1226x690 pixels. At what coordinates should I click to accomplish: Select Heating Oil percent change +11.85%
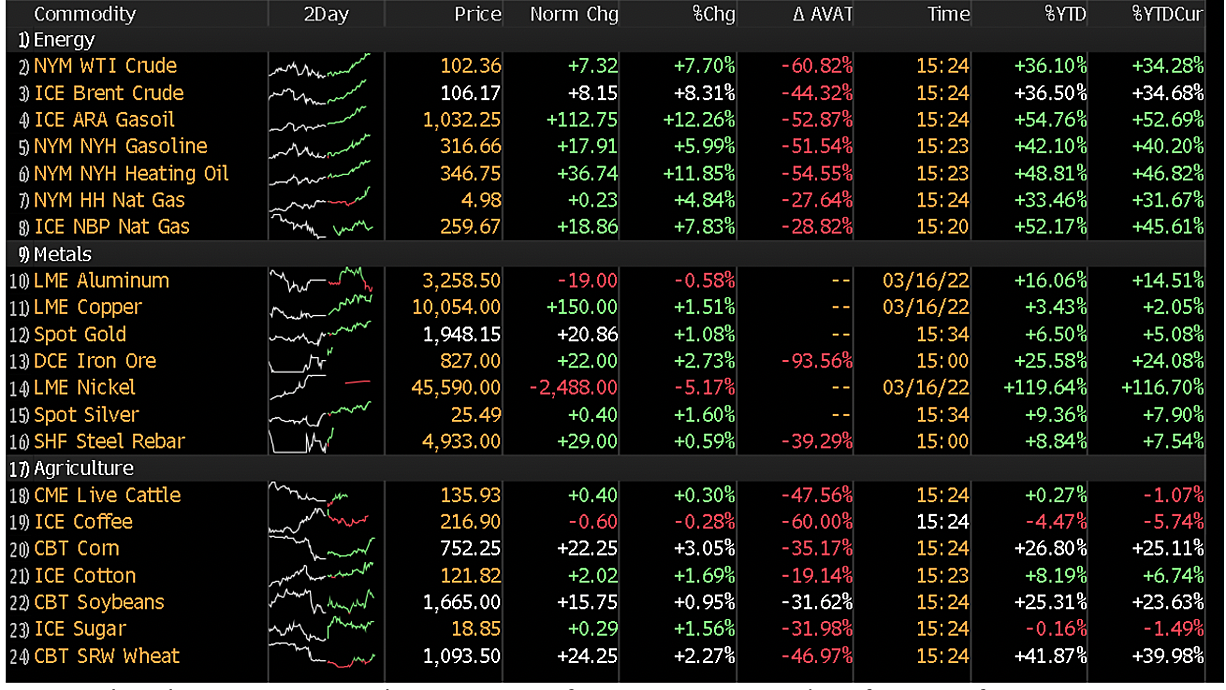click(699, 173)
